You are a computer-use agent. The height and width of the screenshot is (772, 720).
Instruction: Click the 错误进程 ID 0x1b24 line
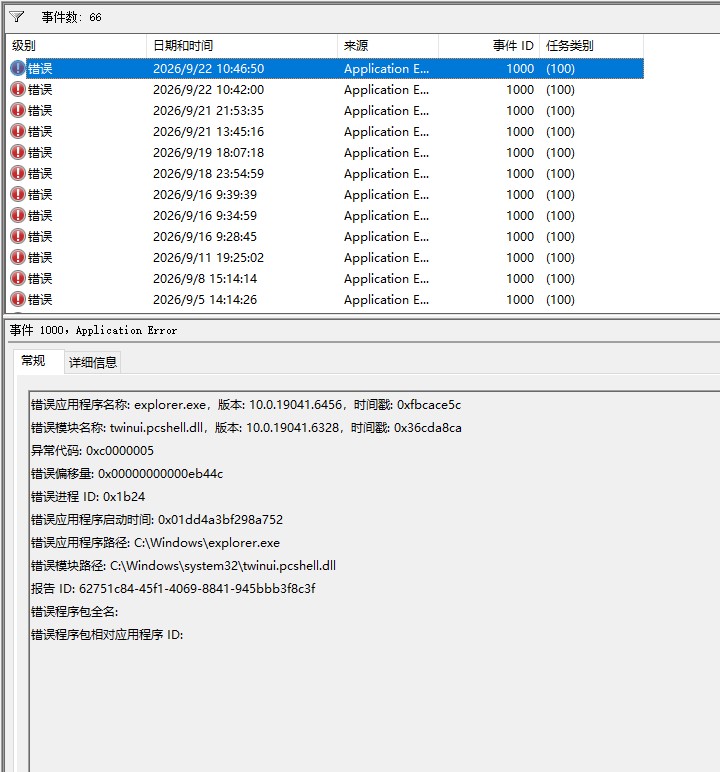click(88, 496)
